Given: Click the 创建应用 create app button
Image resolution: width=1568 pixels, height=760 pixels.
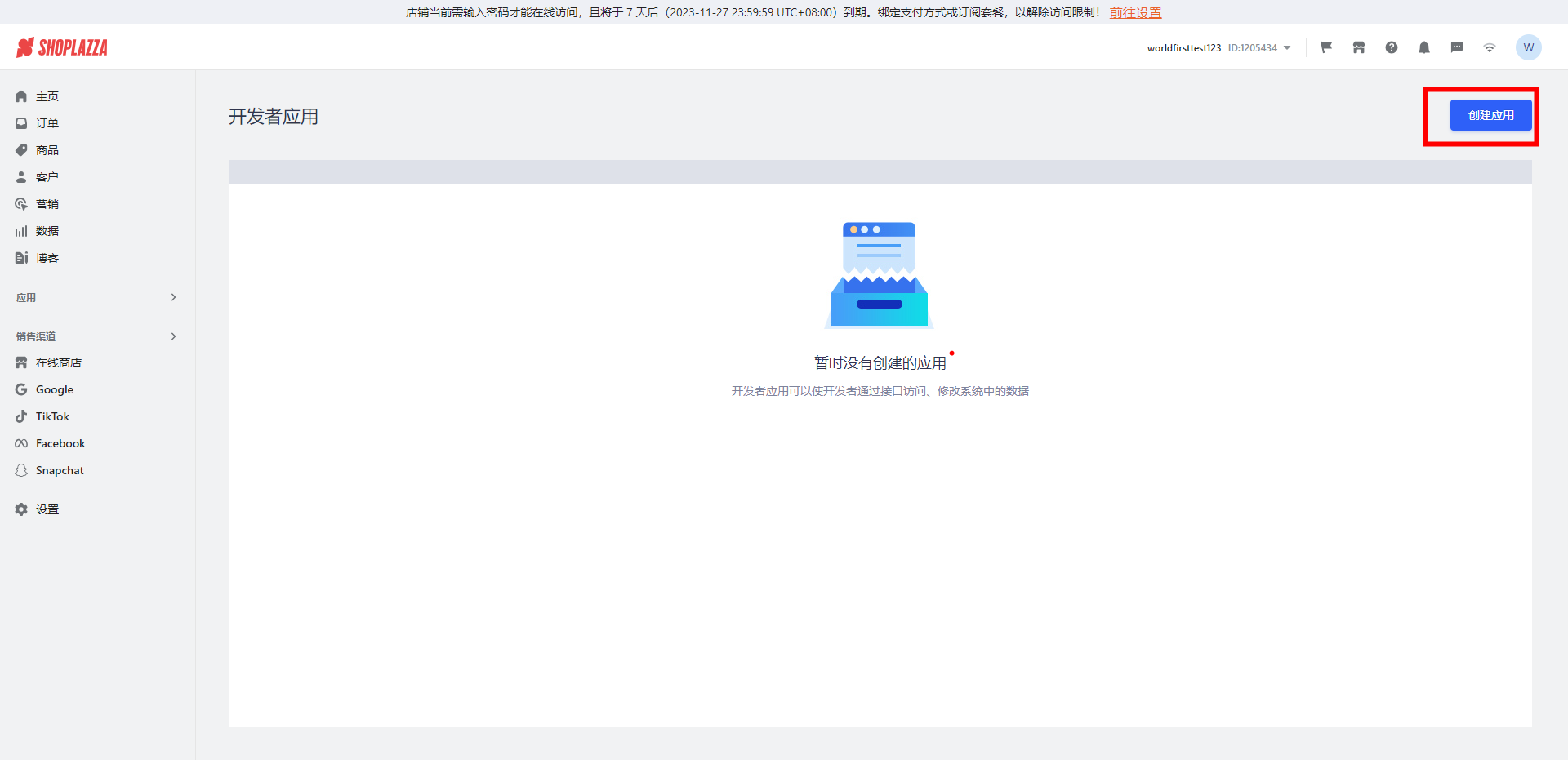Looking at the screenshot, I should click(x=1490, y=115).
